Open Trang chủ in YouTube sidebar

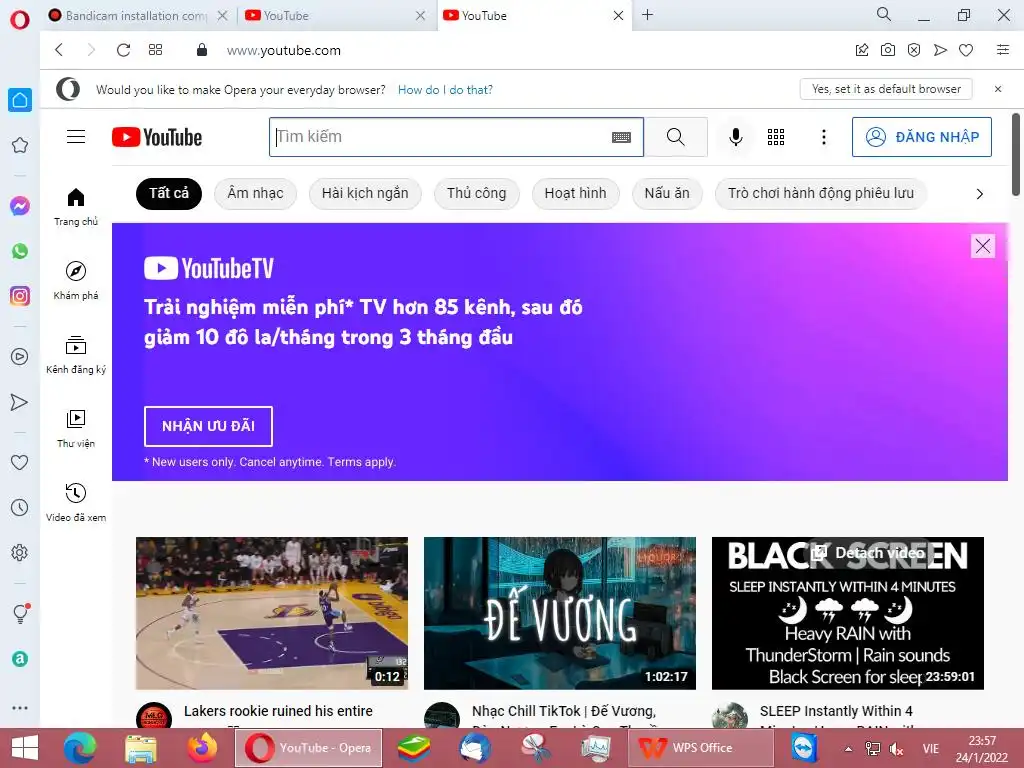76,206
